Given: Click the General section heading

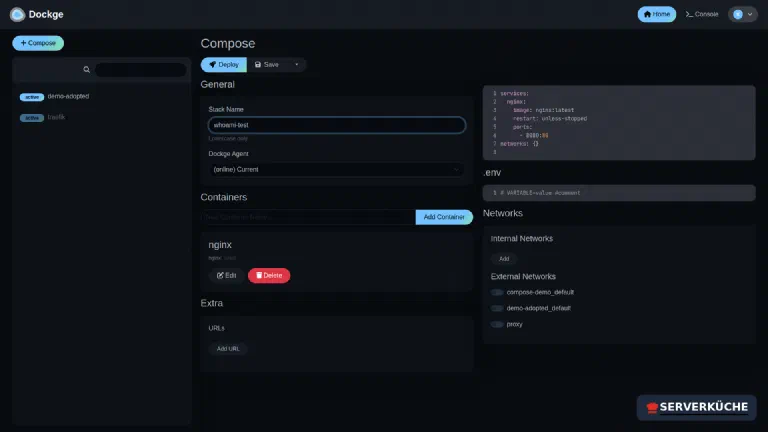Looking at the screenshot, I should point(217,85).
